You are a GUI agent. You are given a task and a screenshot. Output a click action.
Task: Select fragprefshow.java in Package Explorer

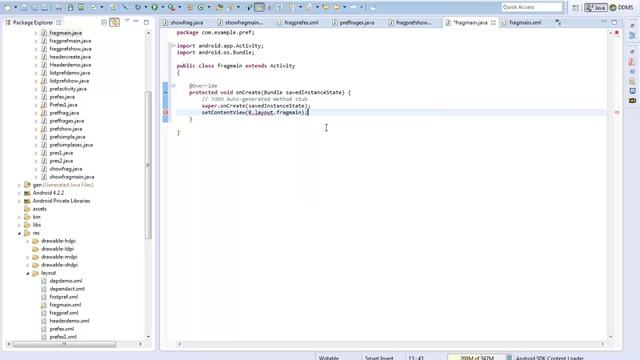coord(70,49)
